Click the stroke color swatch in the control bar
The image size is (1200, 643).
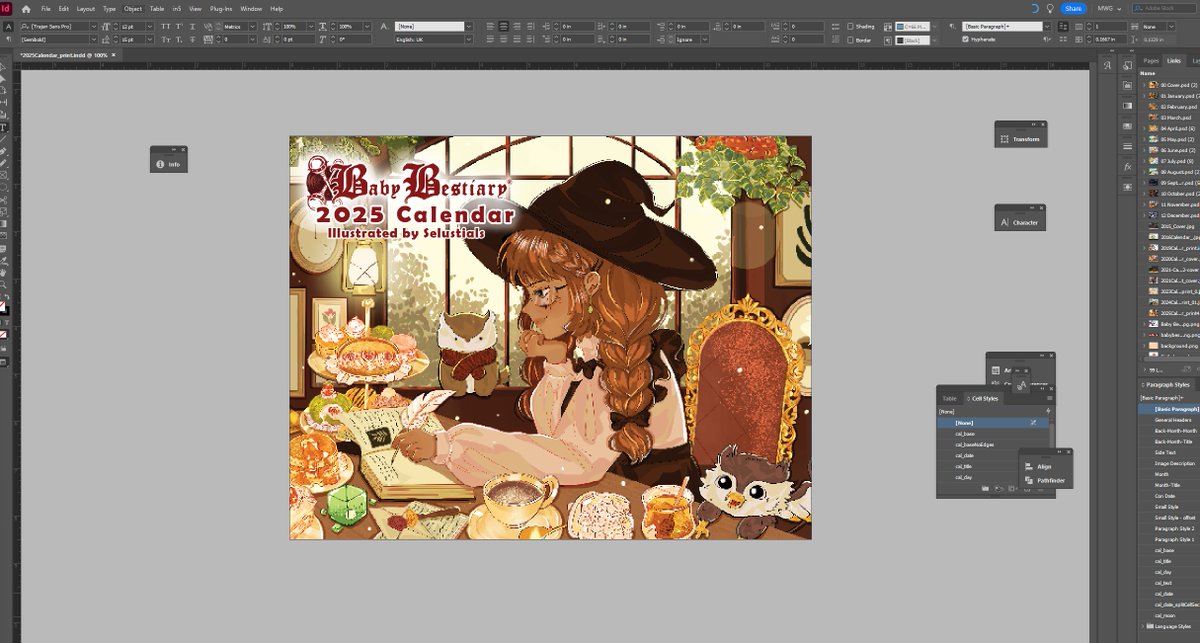[900, 39]
